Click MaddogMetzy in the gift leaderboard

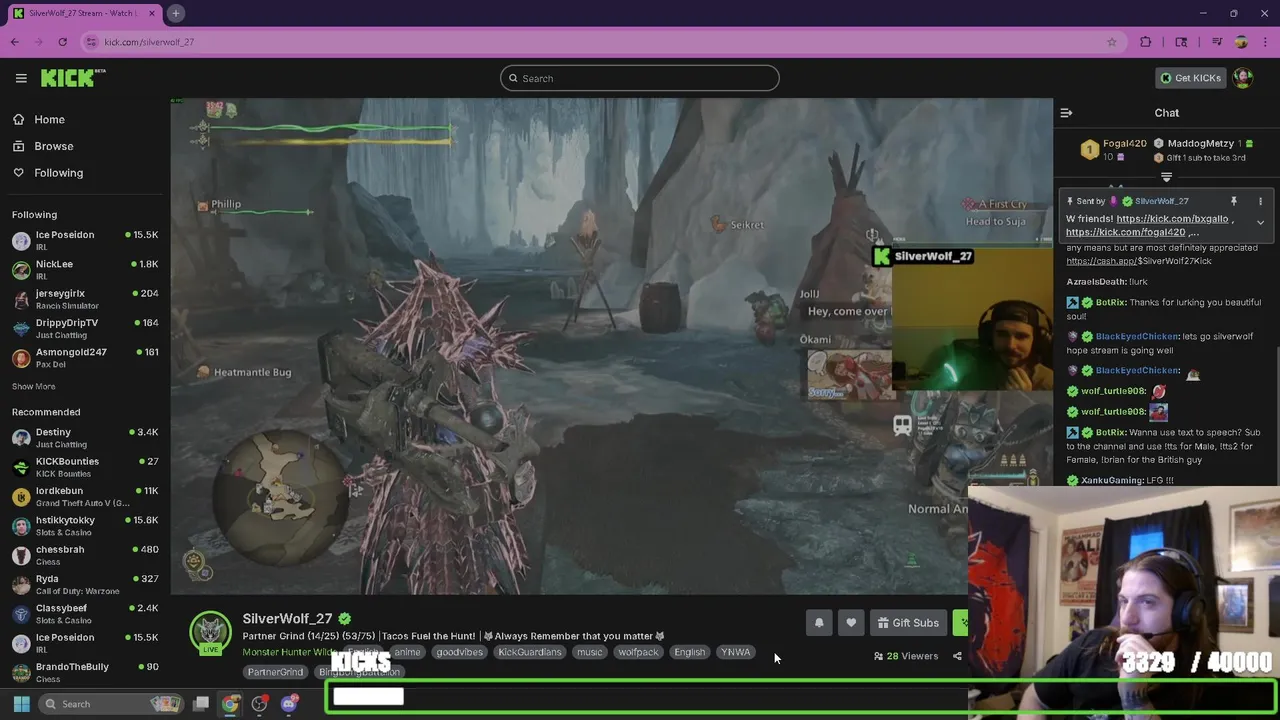(x=1200, y=143)
